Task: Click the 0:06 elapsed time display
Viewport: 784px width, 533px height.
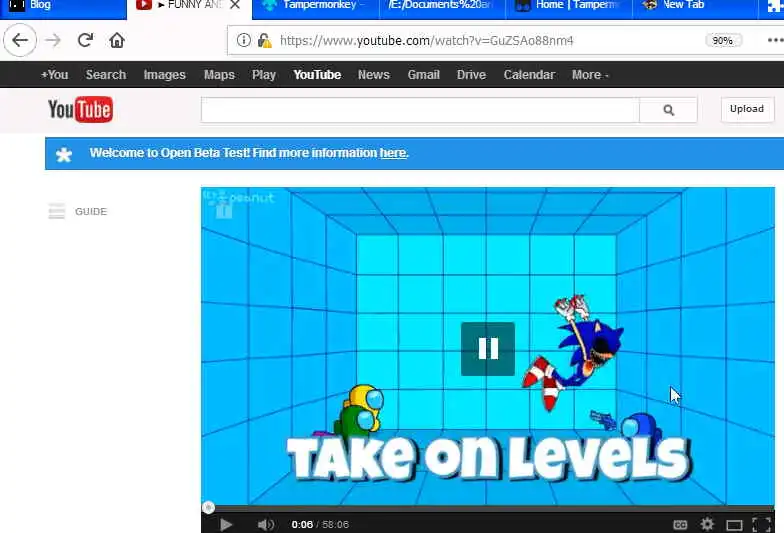Action: coord(302,524)
